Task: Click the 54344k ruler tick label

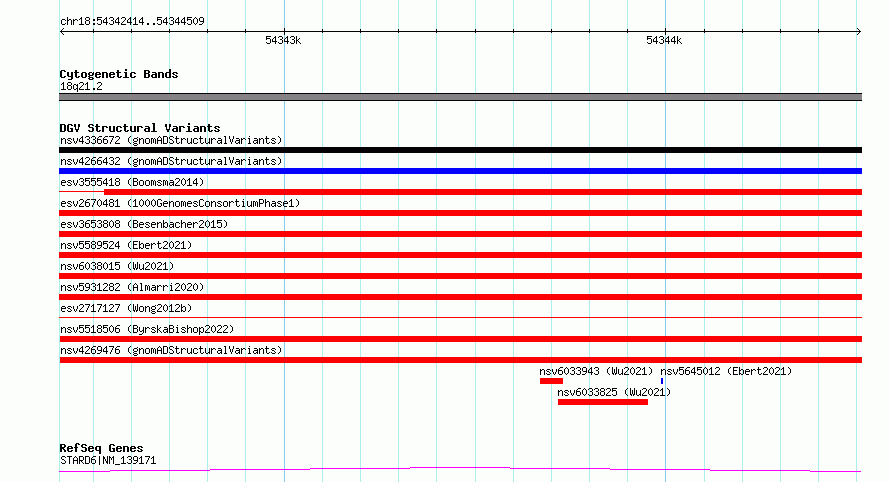Action: [x=664, y=40]
